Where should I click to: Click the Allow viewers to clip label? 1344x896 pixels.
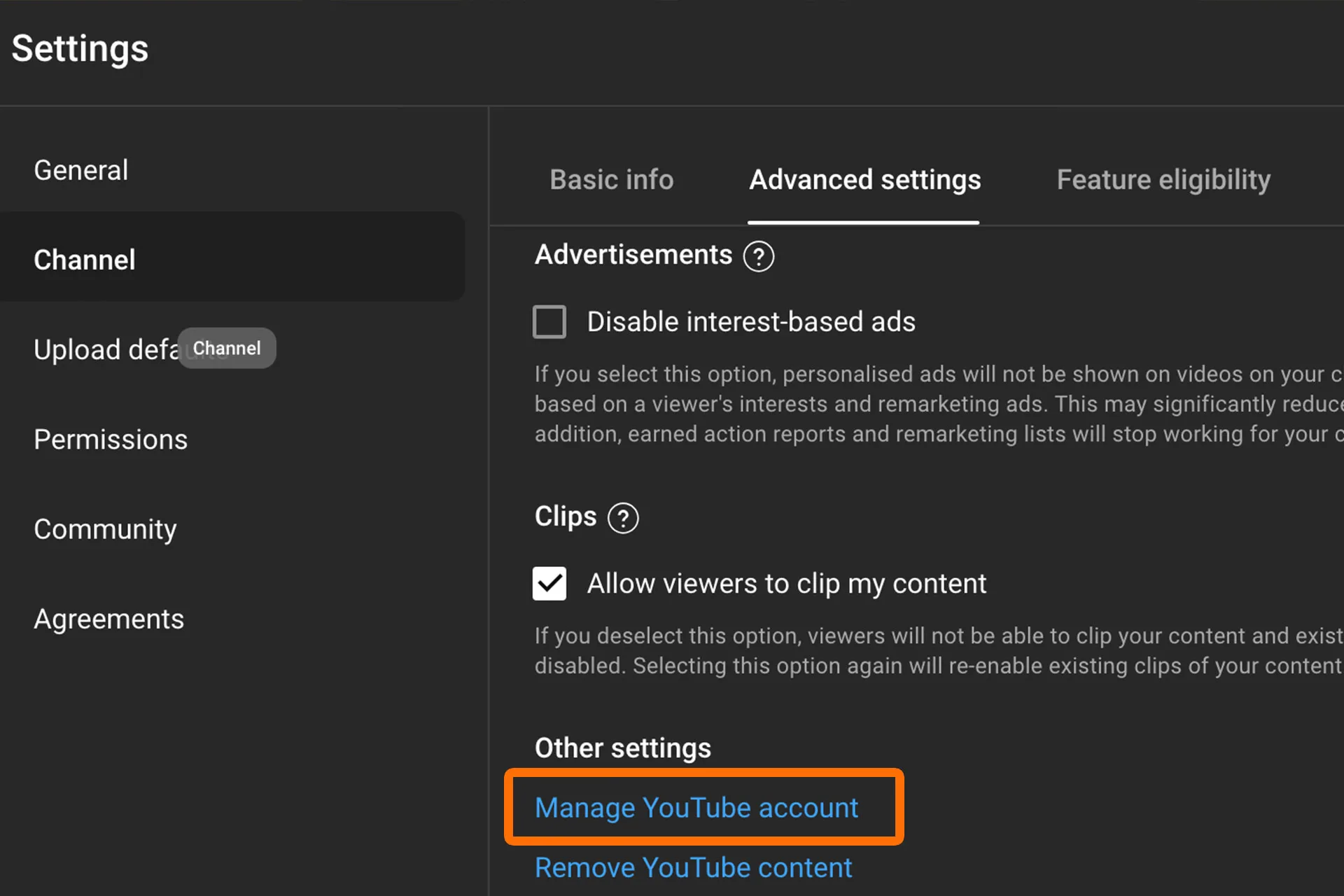coord(786,584)
